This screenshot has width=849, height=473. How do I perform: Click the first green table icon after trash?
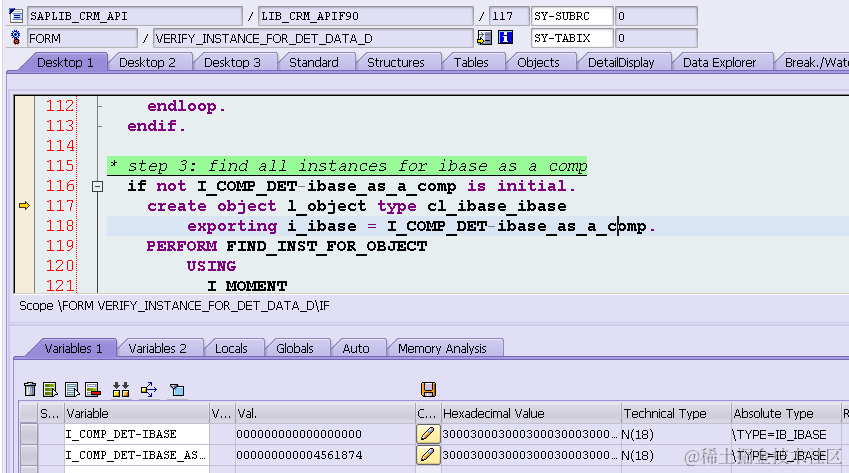point(50,389)
